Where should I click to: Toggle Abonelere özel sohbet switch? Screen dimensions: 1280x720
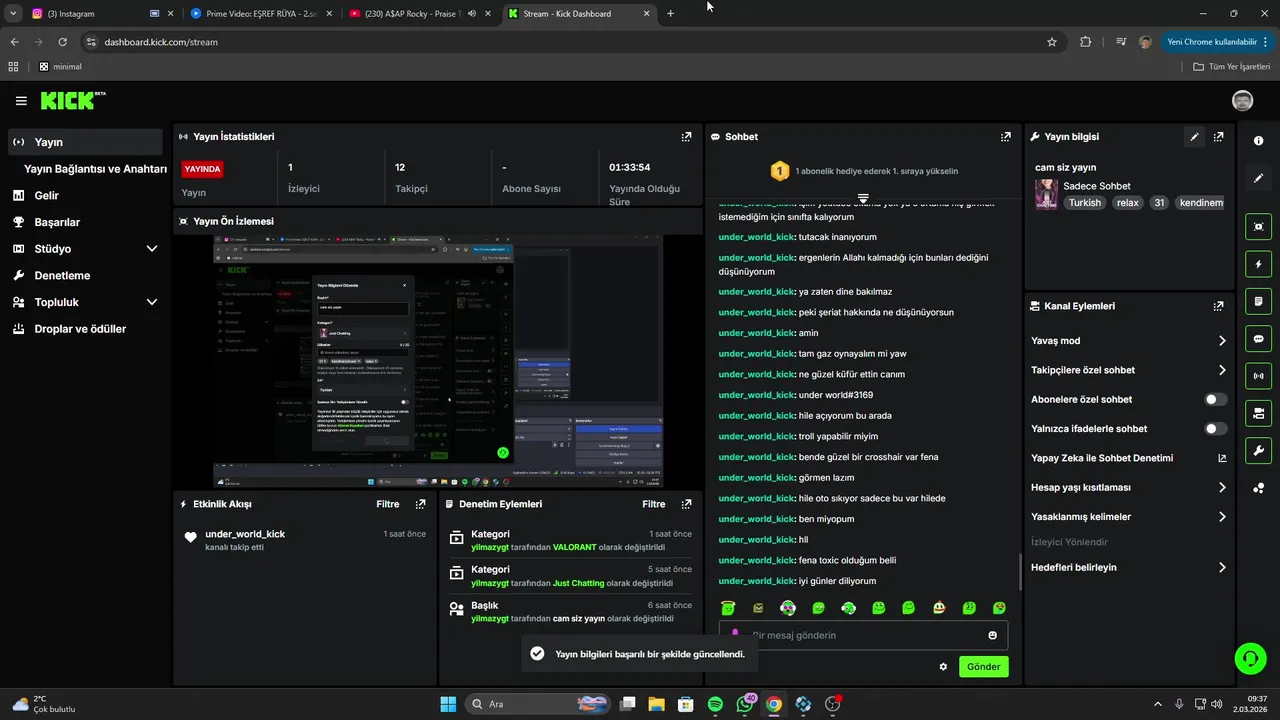click(x=1215, y=399)
